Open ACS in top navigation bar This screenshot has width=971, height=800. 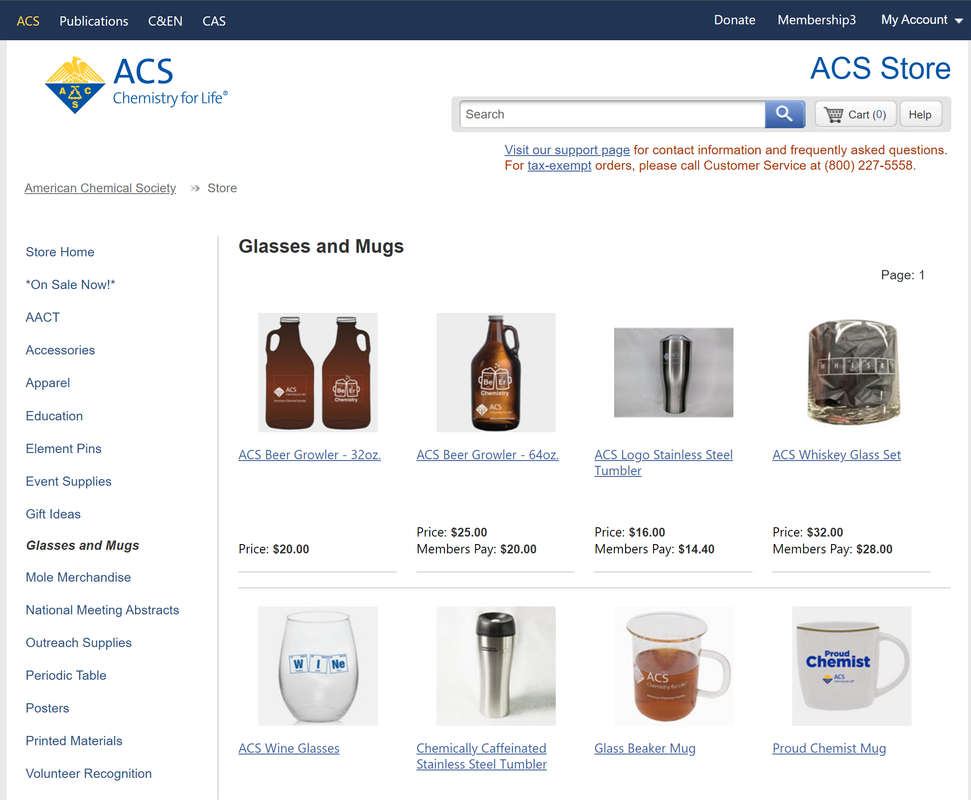click(x=28, y=21)
